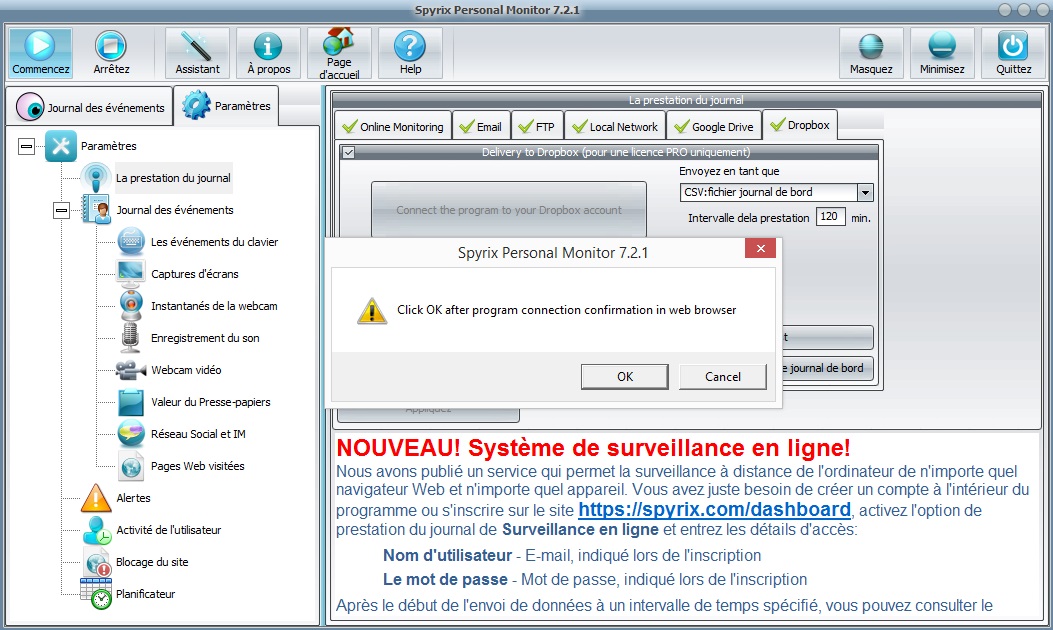
Task: Switch to the Paramètres tab
Action: click(x=226, y=105)
